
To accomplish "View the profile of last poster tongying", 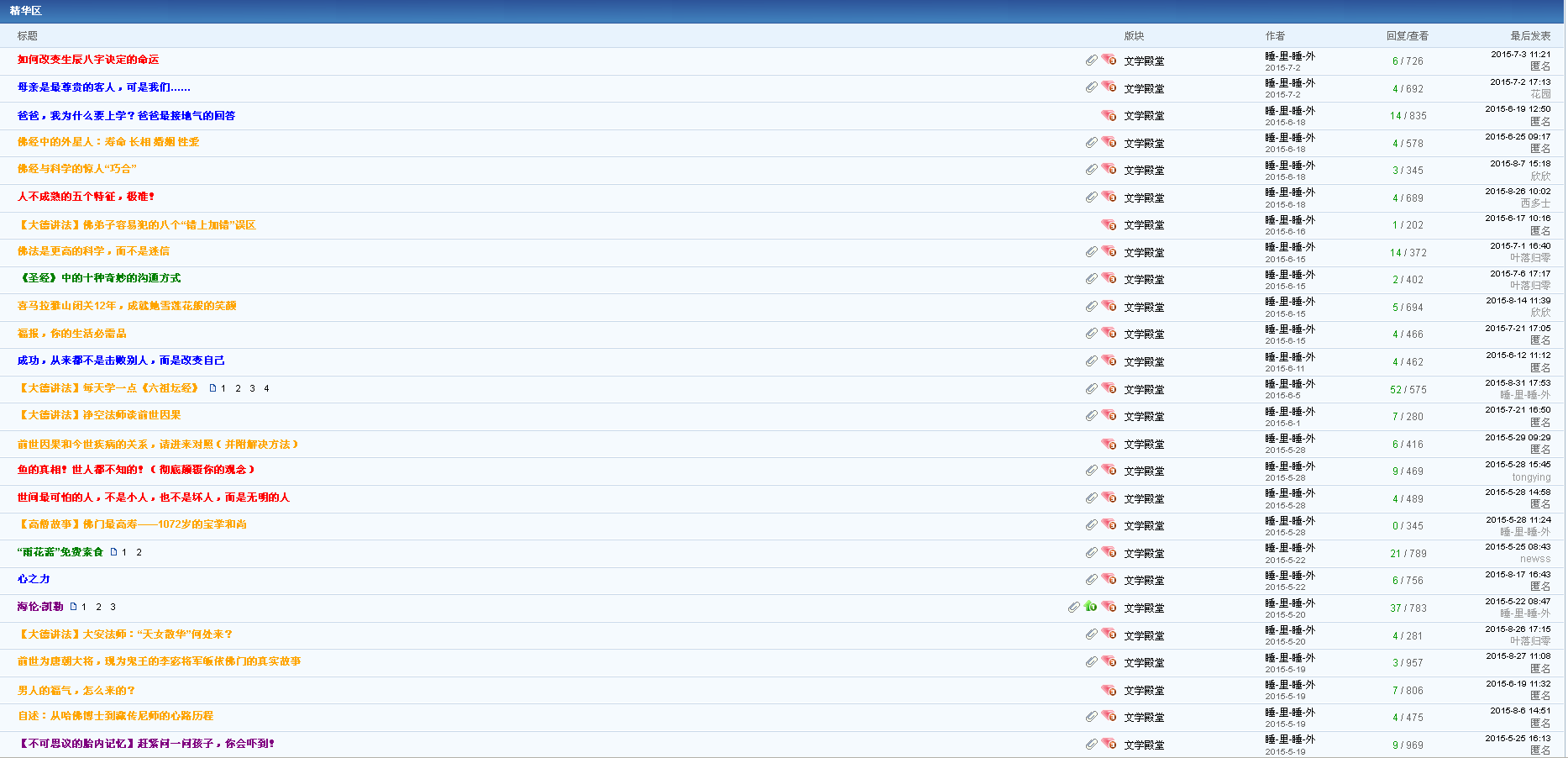I will point(1531,477).
